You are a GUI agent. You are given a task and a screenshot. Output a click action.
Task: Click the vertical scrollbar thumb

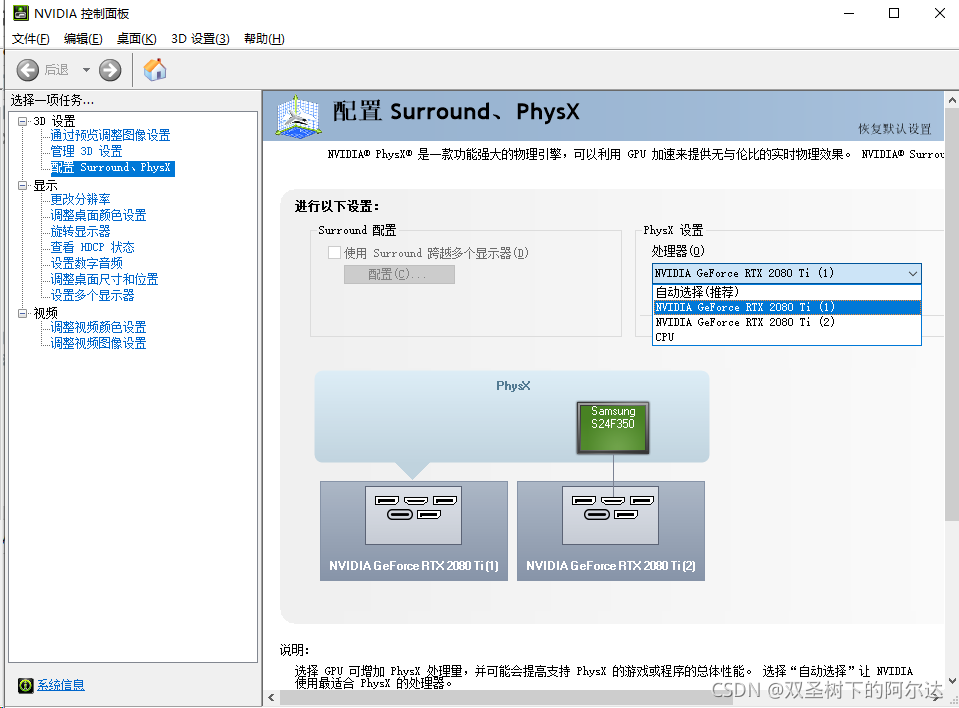[x=952, y=315]
